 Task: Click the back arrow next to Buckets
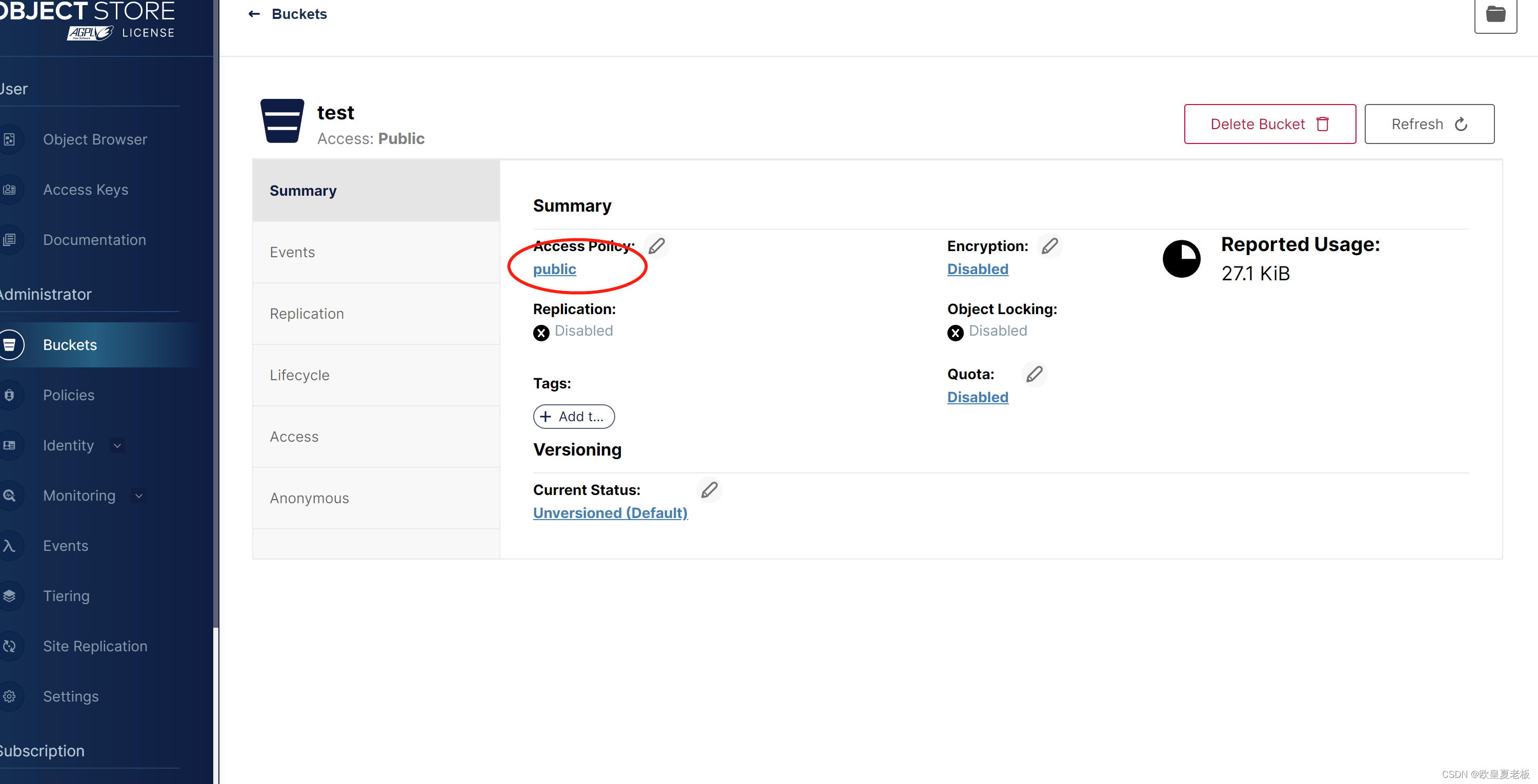coord(254,14)
